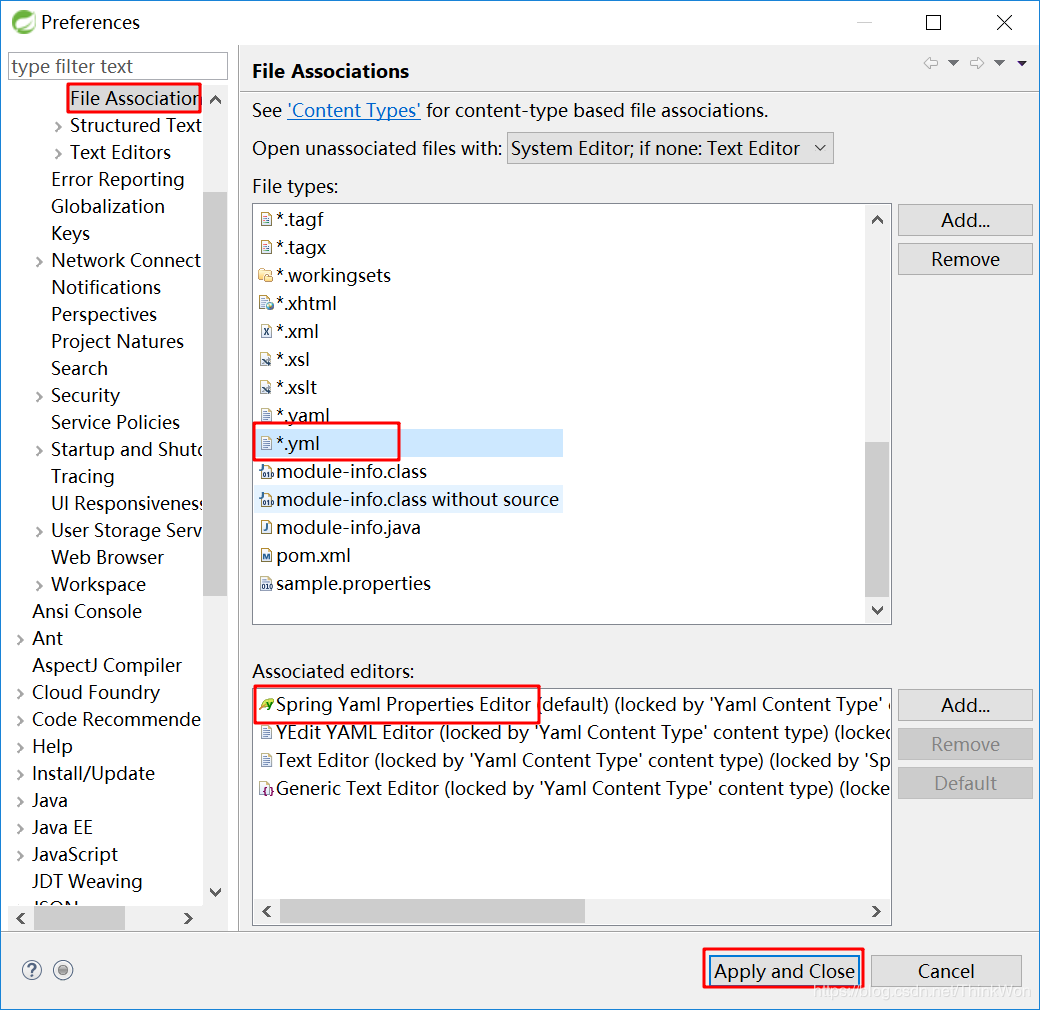Click the preferences tree scroll-left arrow
This screenshot has height=1010, width=1040.
[x=21, y=918]
